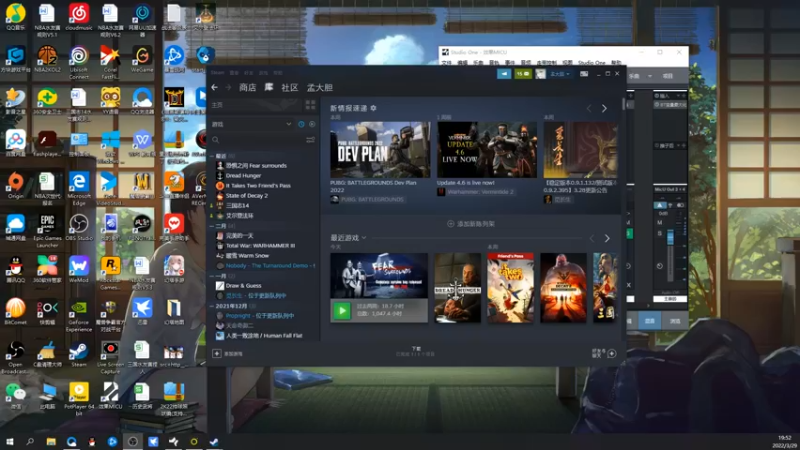This screenshot has height=450, width=800.
Task: Switch to 浏览 tab in Studio One
Action: 675,321
